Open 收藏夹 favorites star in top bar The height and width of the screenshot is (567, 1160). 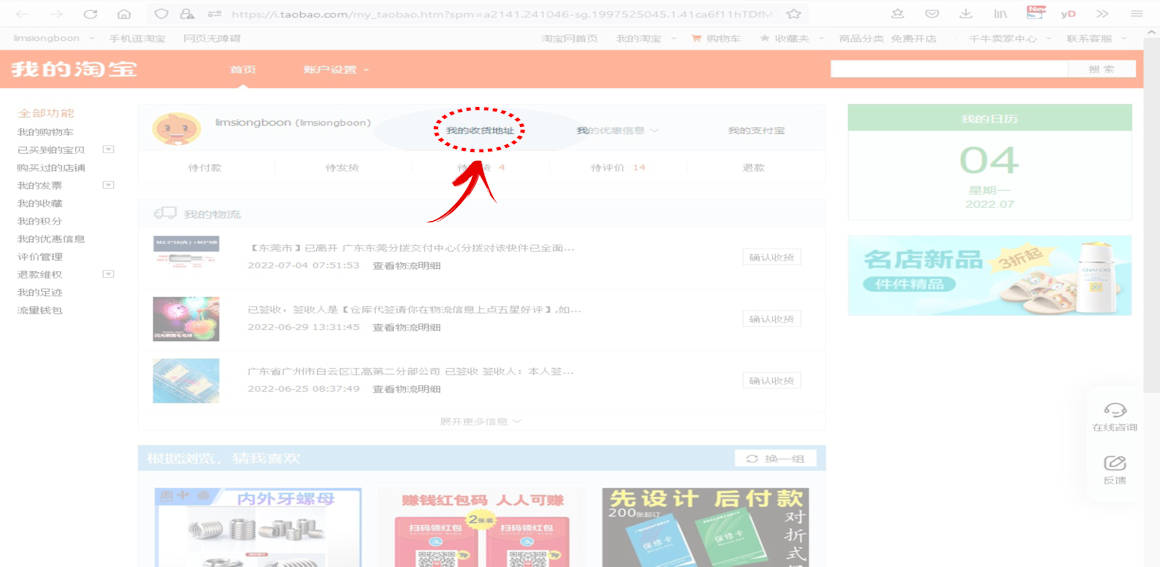coord(785,38)
